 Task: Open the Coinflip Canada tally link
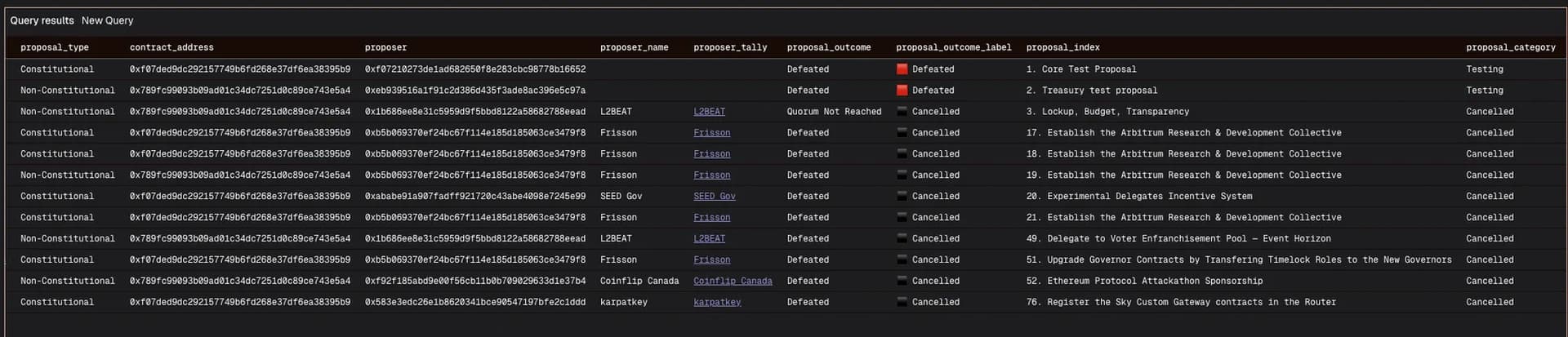(732, 282)
